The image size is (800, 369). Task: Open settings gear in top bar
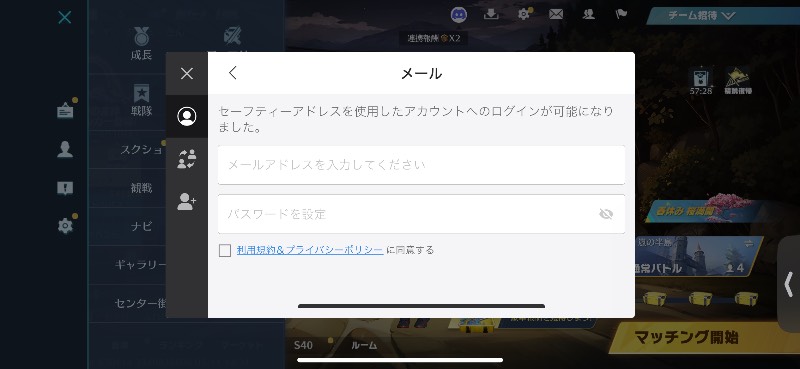pos(524,14)
